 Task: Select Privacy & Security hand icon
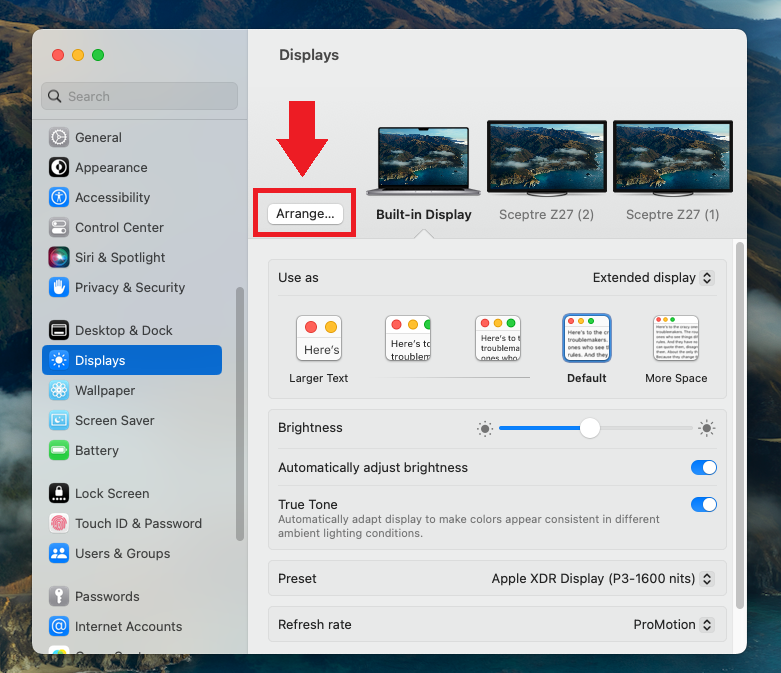pos(59,288)
